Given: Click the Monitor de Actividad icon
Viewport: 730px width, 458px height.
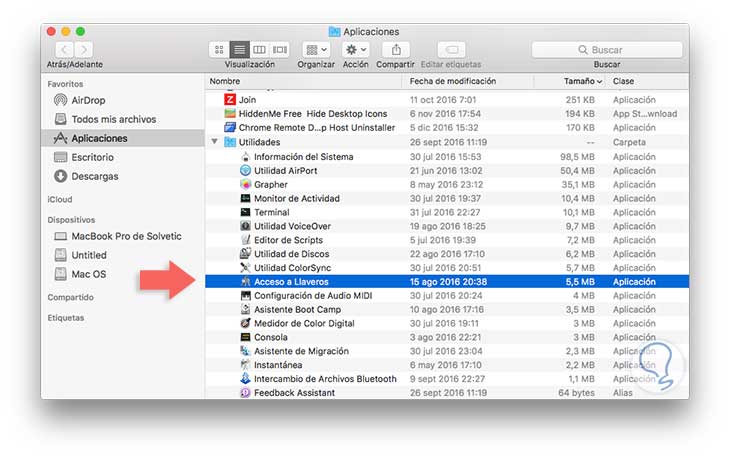Looking at the screenshot, I should pyautogui.click(x=245, y=198).
